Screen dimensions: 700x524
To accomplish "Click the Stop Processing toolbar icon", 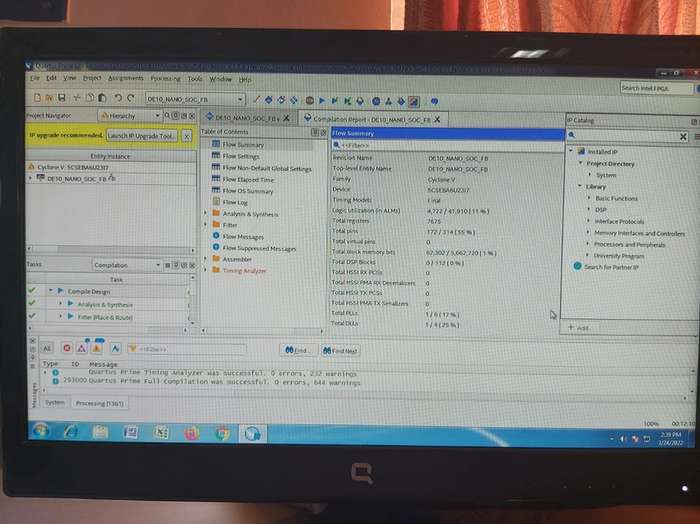I will (x=309, y=100).
